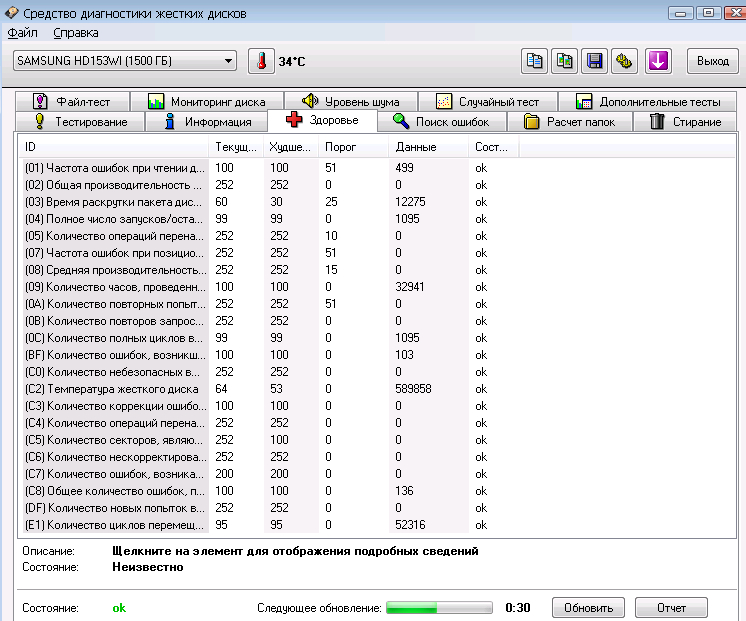Click the Выход button

pyautogui.click(x=713, y=61)
